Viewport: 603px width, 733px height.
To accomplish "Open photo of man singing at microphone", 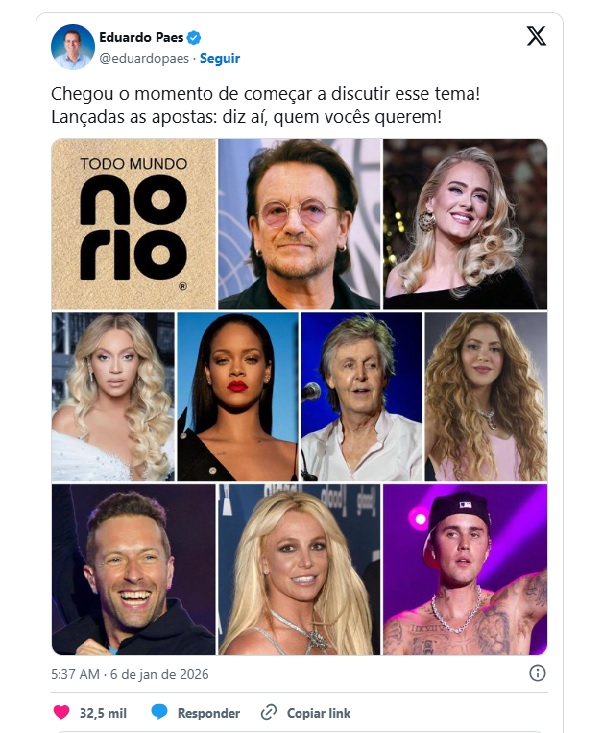I will click(361, 396).
